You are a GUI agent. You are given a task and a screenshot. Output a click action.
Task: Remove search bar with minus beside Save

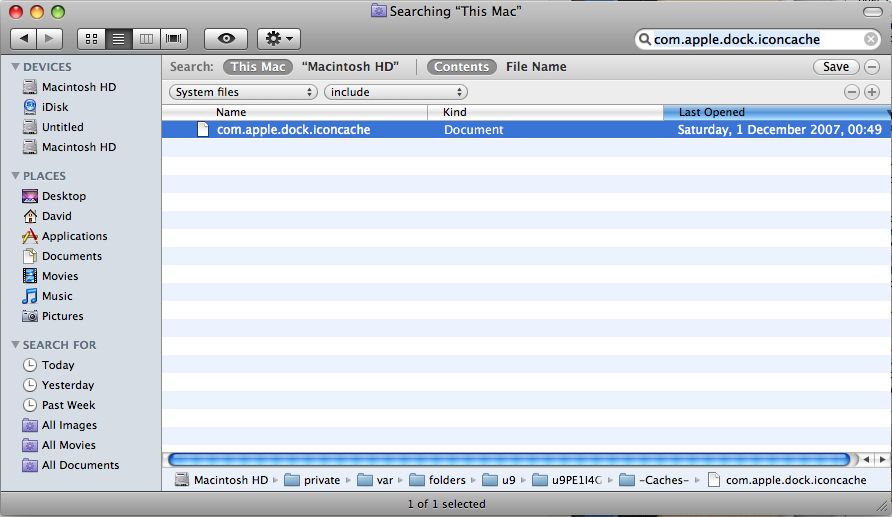[872, 67]
